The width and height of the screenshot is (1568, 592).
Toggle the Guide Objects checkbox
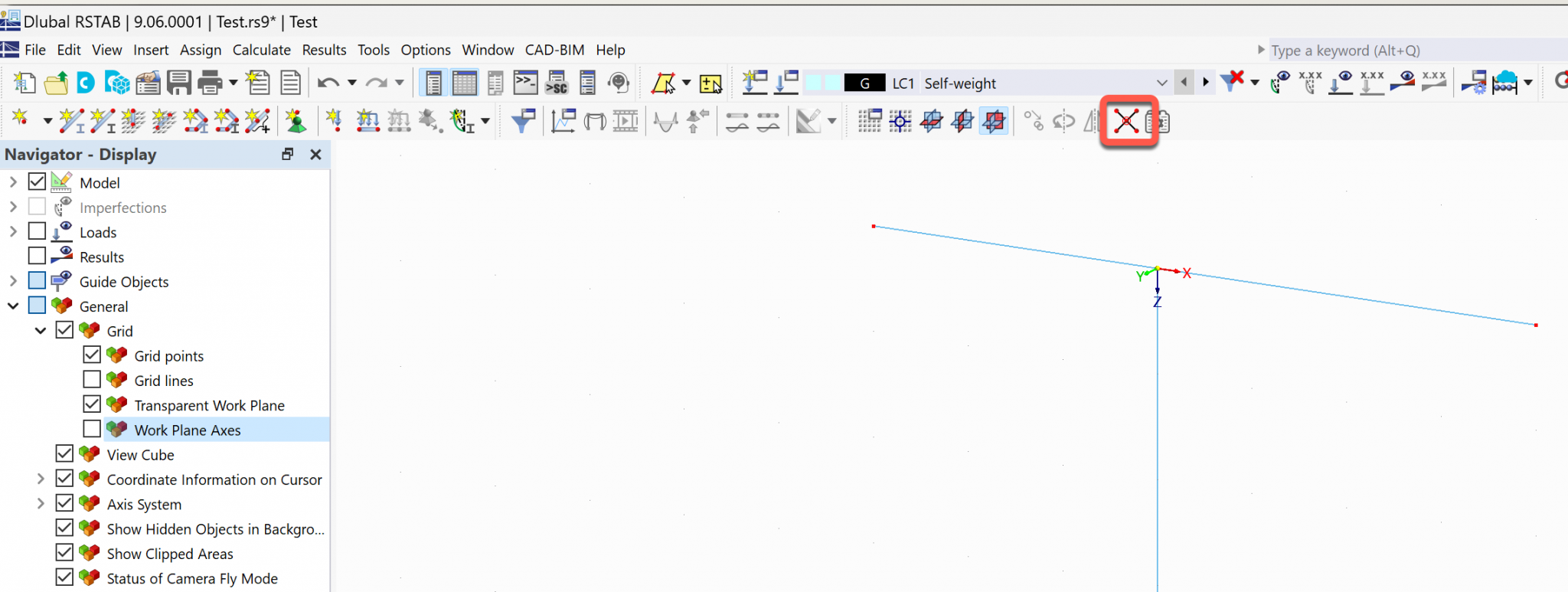point(37,280)
